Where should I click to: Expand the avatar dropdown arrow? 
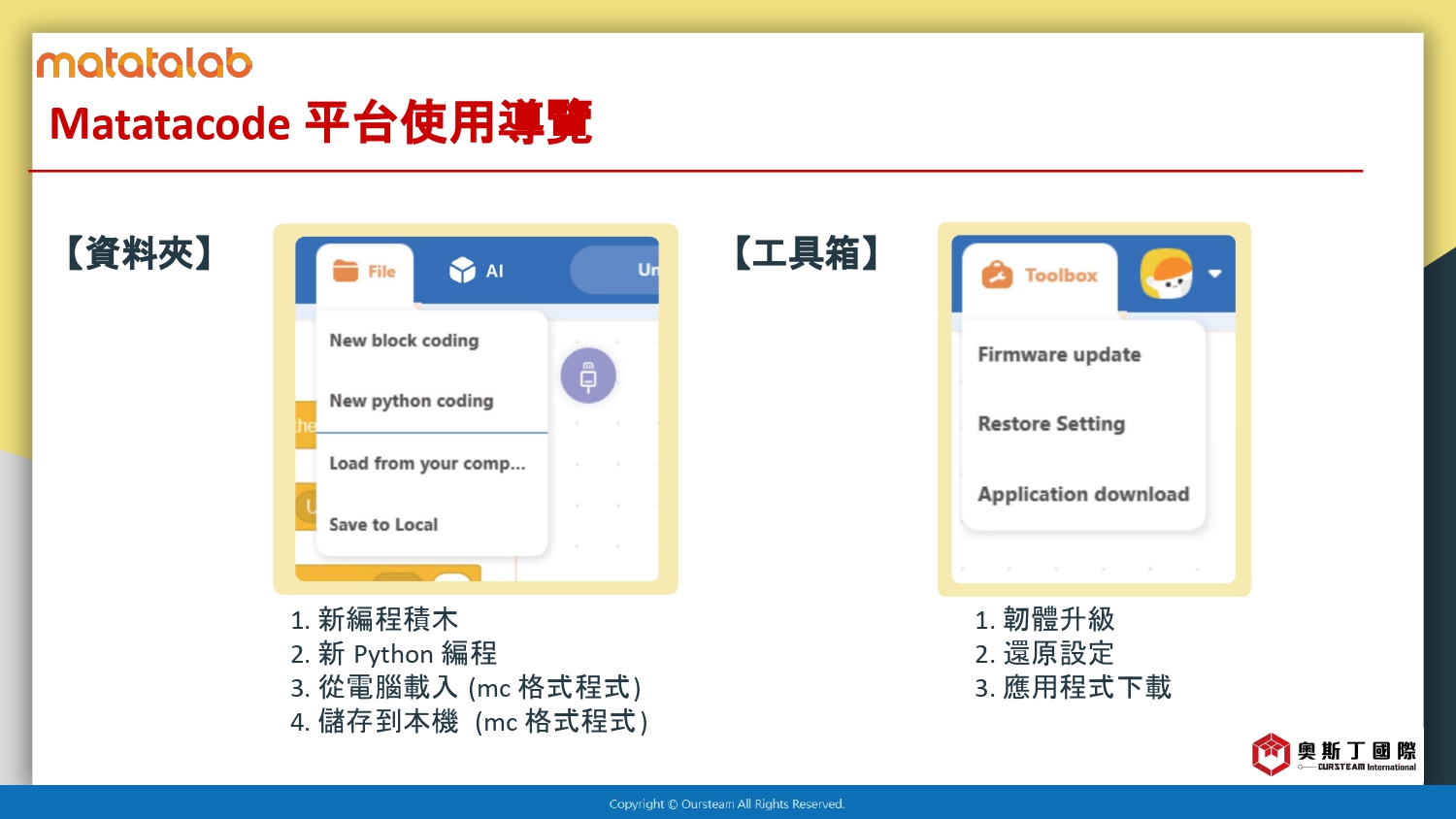[1214, 274]
